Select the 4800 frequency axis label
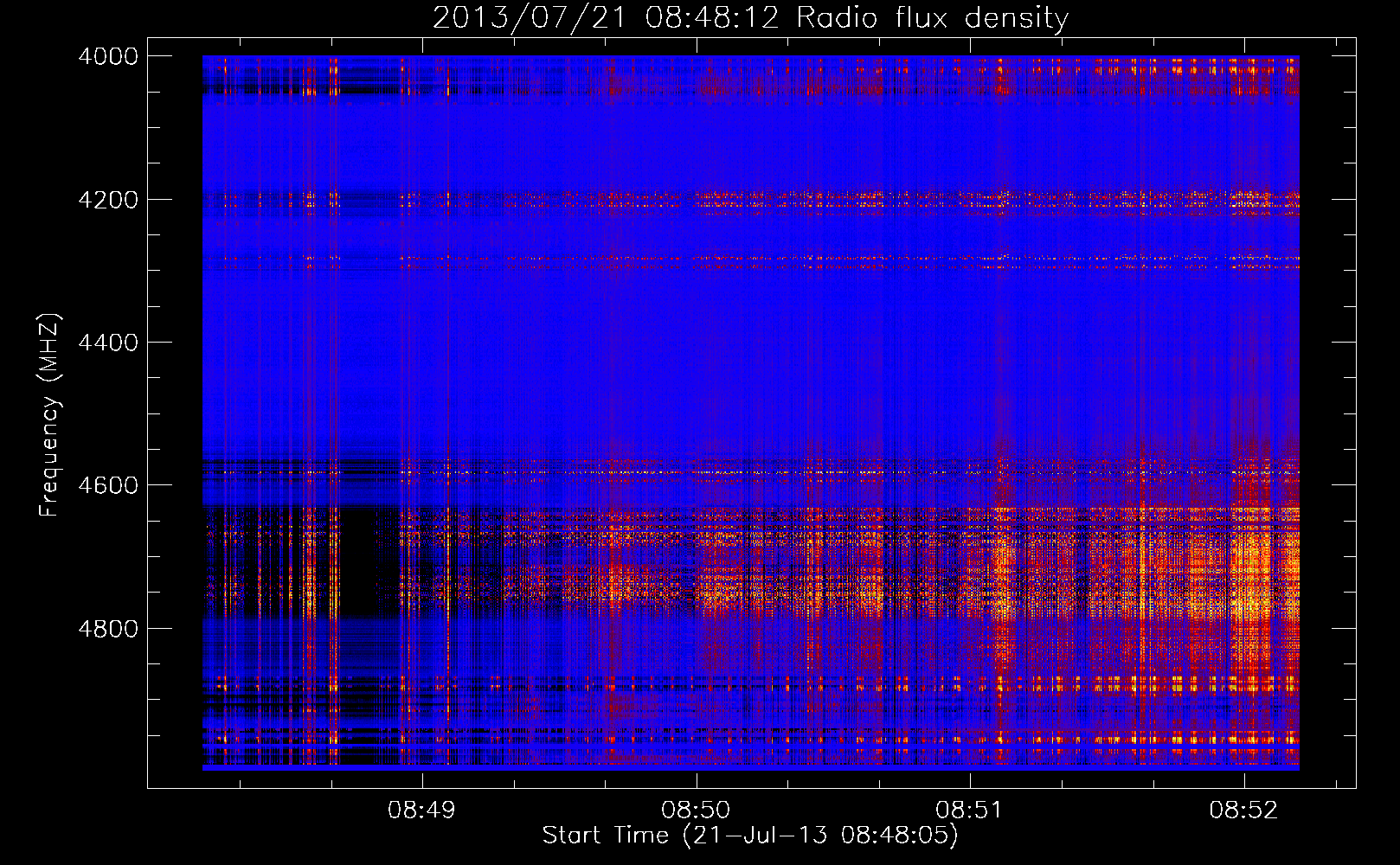Image resolution: width=1400 pixels, height=865 pixels. click(108, 628)
